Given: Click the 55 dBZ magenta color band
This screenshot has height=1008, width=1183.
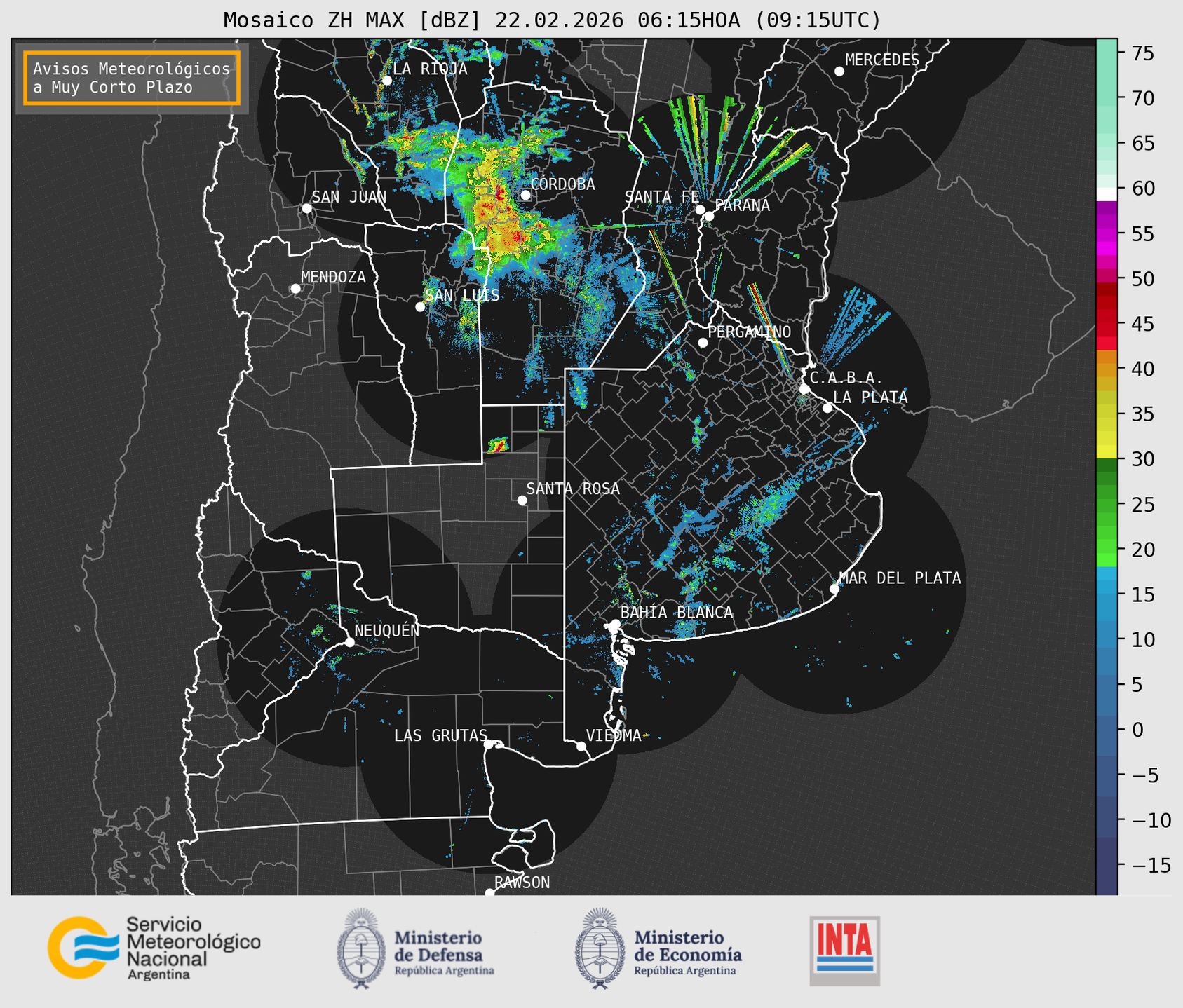Looking at the screenshot, I should pyautogui.click(x=1107, y=233).
